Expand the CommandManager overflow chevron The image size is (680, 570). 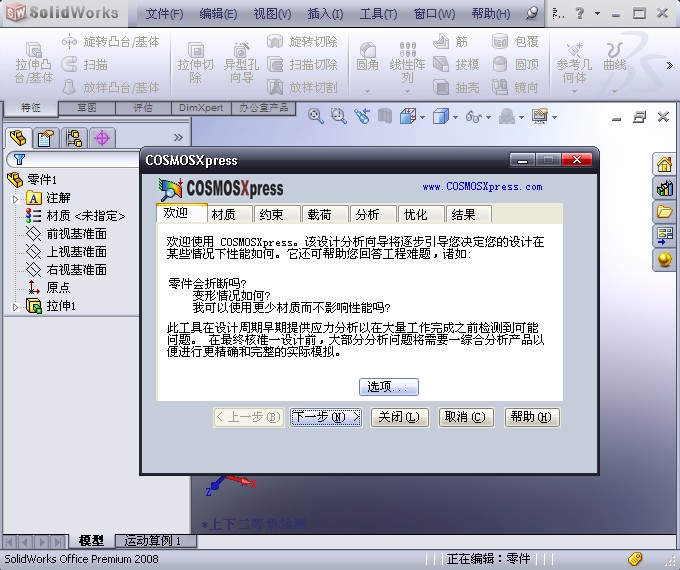tap(670, 66)
